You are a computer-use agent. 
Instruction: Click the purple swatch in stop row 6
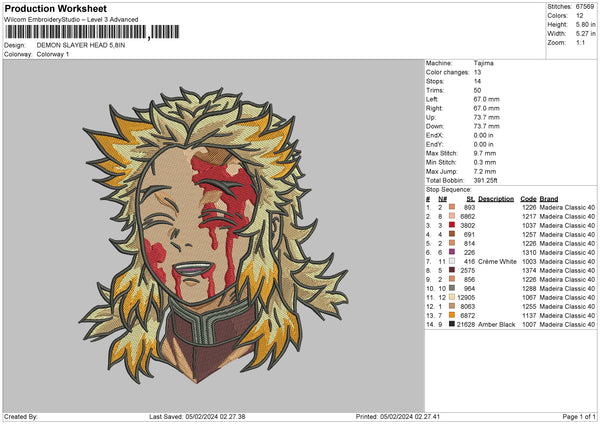(452, 252)
